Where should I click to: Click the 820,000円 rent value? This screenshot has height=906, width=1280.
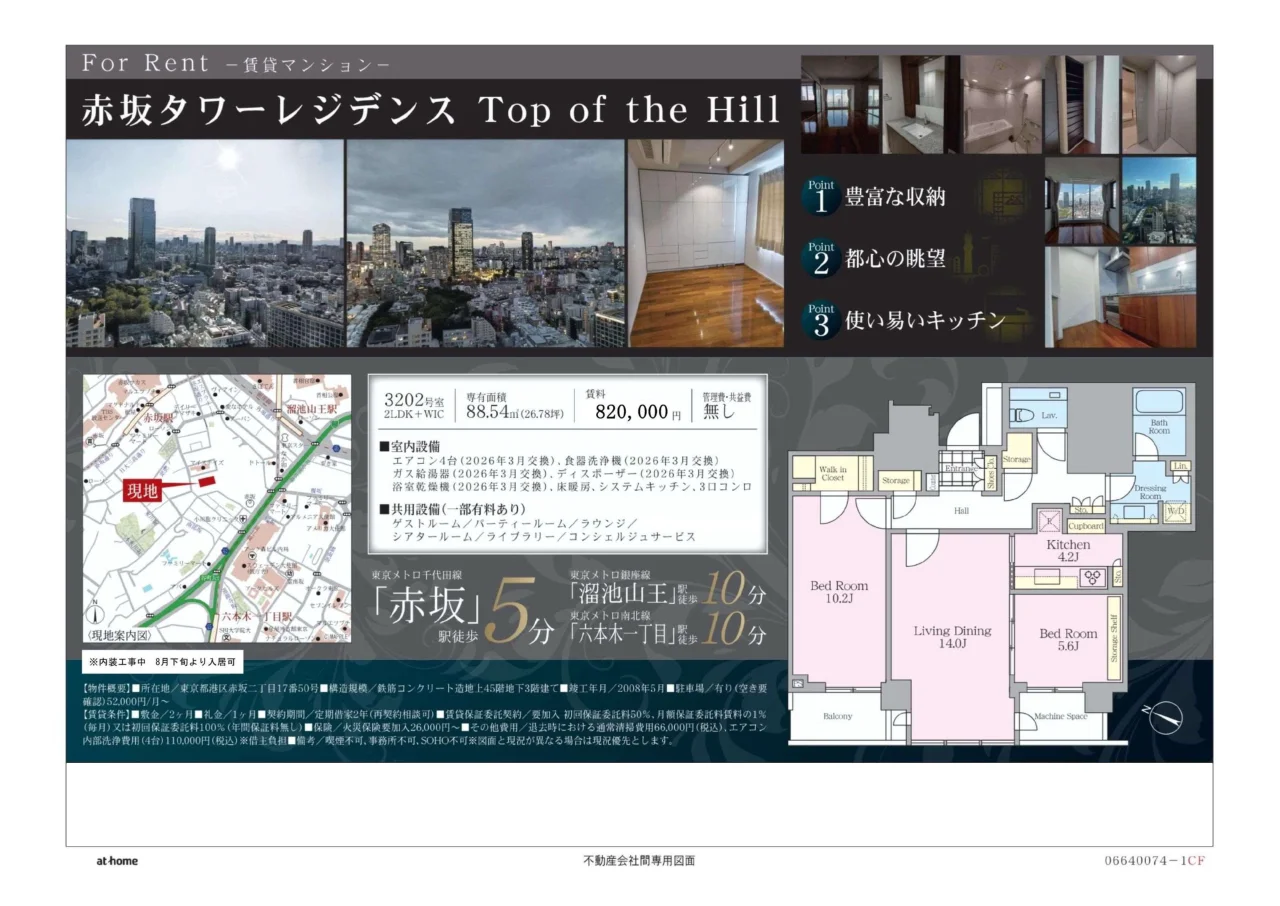click(638, 412)
